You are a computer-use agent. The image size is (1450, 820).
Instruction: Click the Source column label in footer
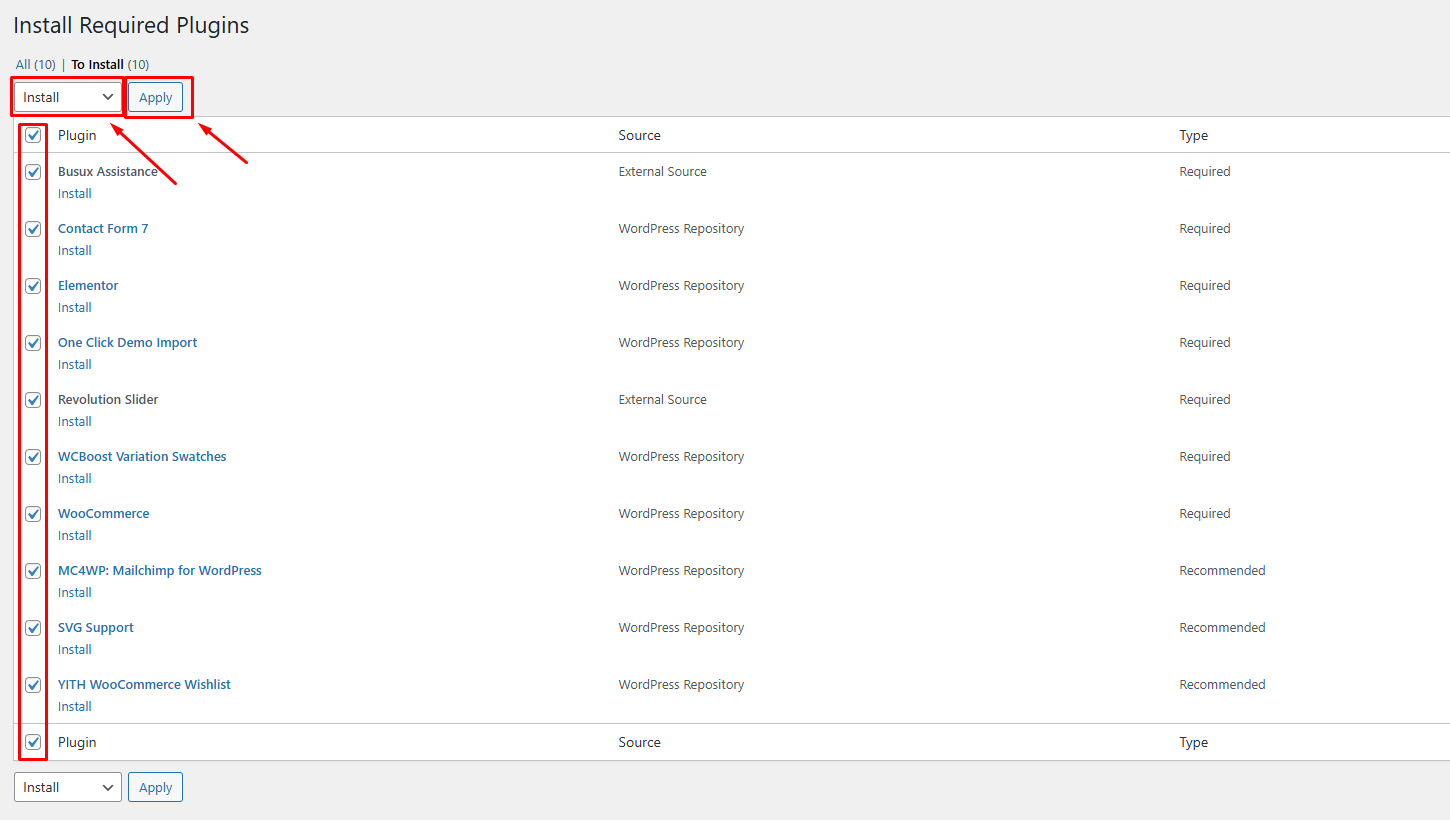640,742
